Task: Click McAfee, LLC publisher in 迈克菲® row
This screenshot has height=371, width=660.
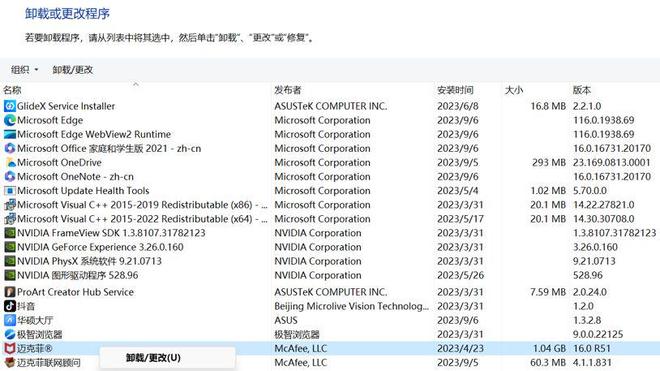Action: pos(301,349)
